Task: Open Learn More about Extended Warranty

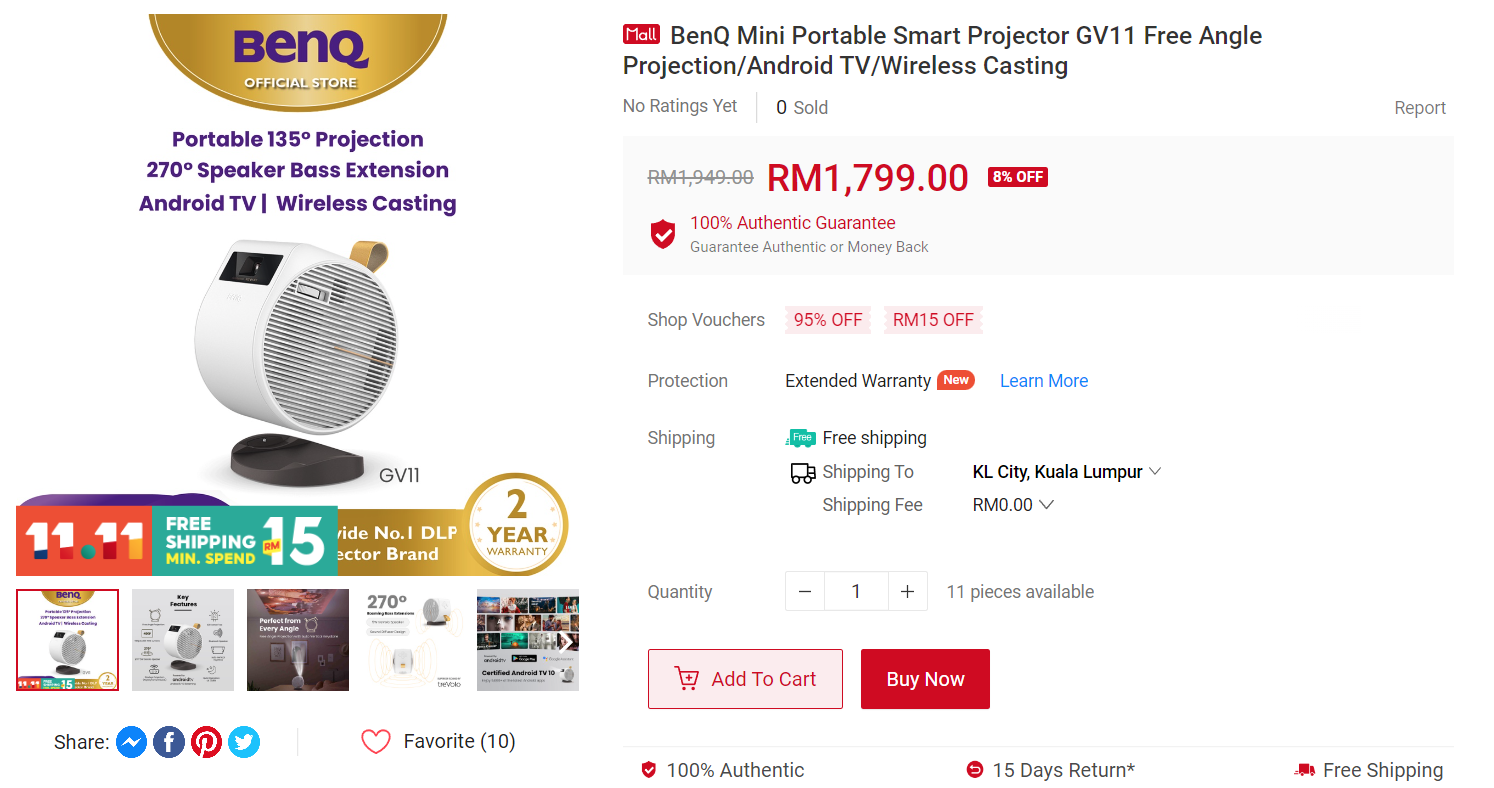Action: (x=1043, y=380)
